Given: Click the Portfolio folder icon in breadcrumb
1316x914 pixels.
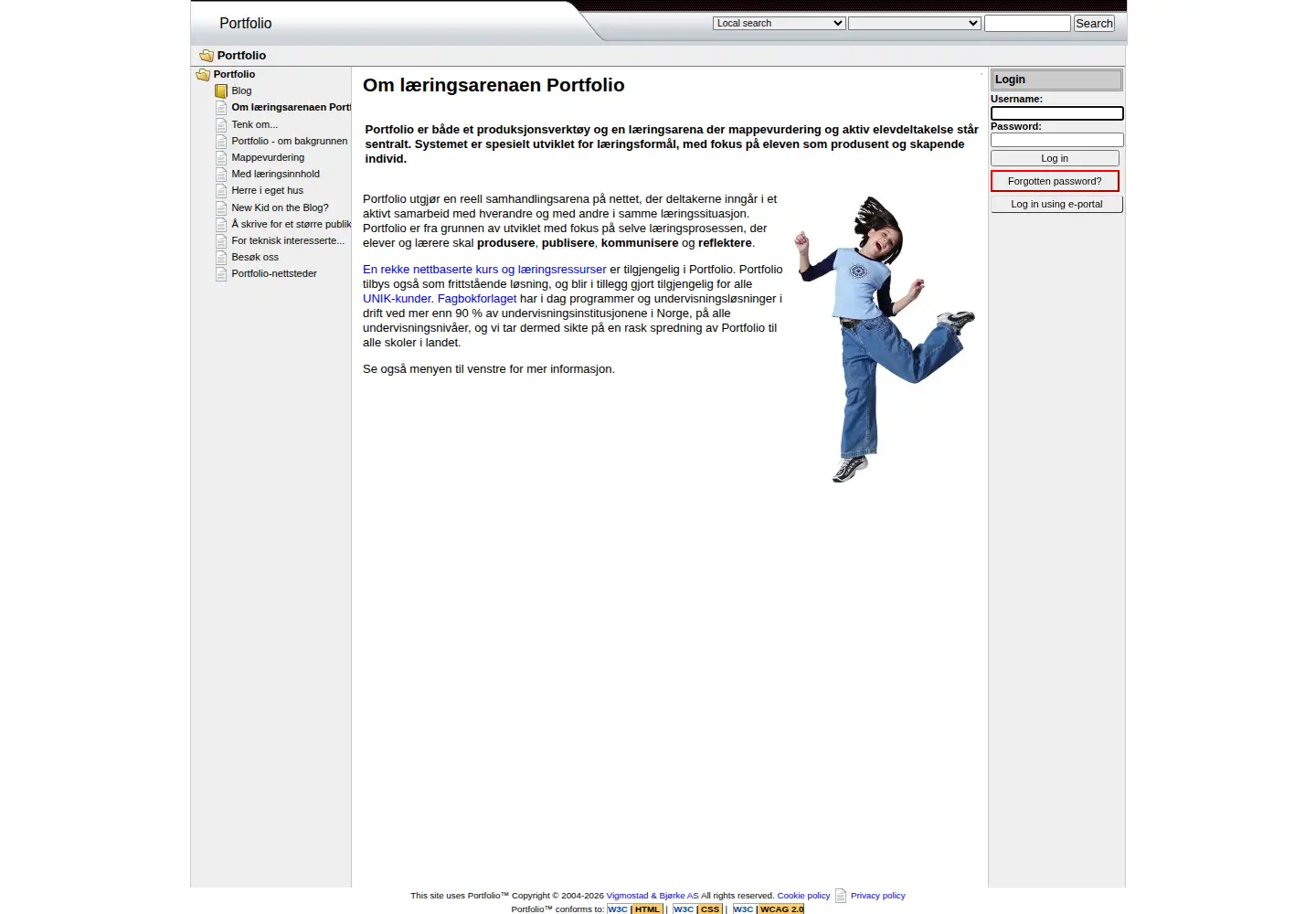Looking at the screenshot, I should (207, 56).
